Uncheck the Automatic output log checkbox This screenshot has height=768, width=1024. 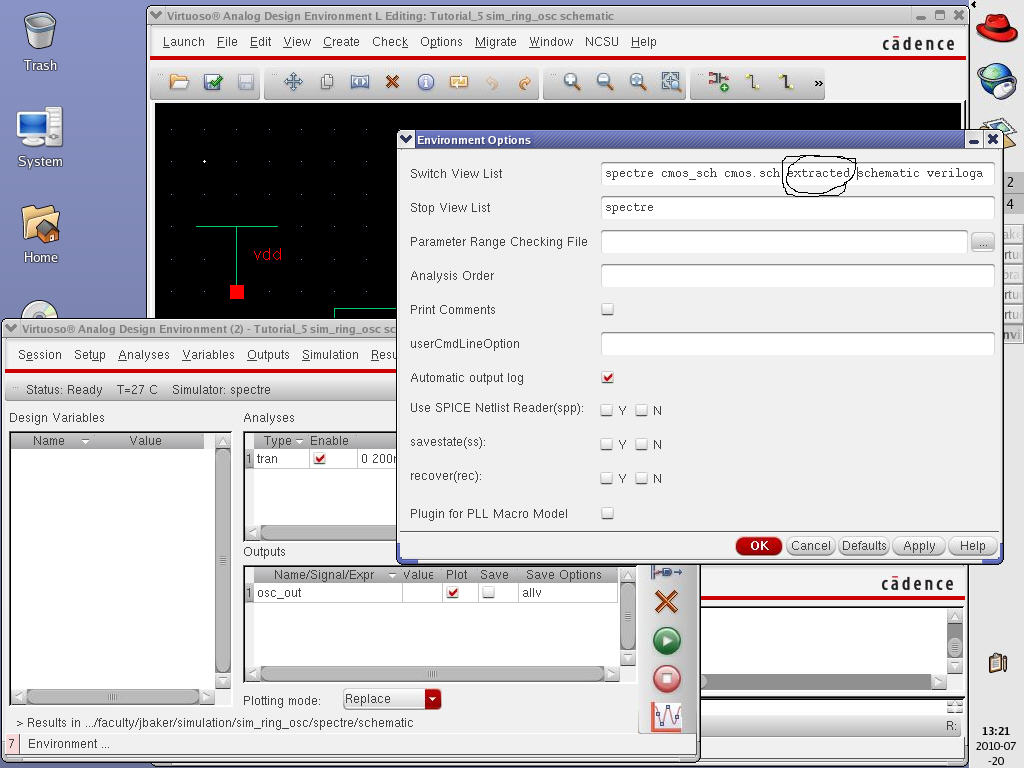click(607, 378)
